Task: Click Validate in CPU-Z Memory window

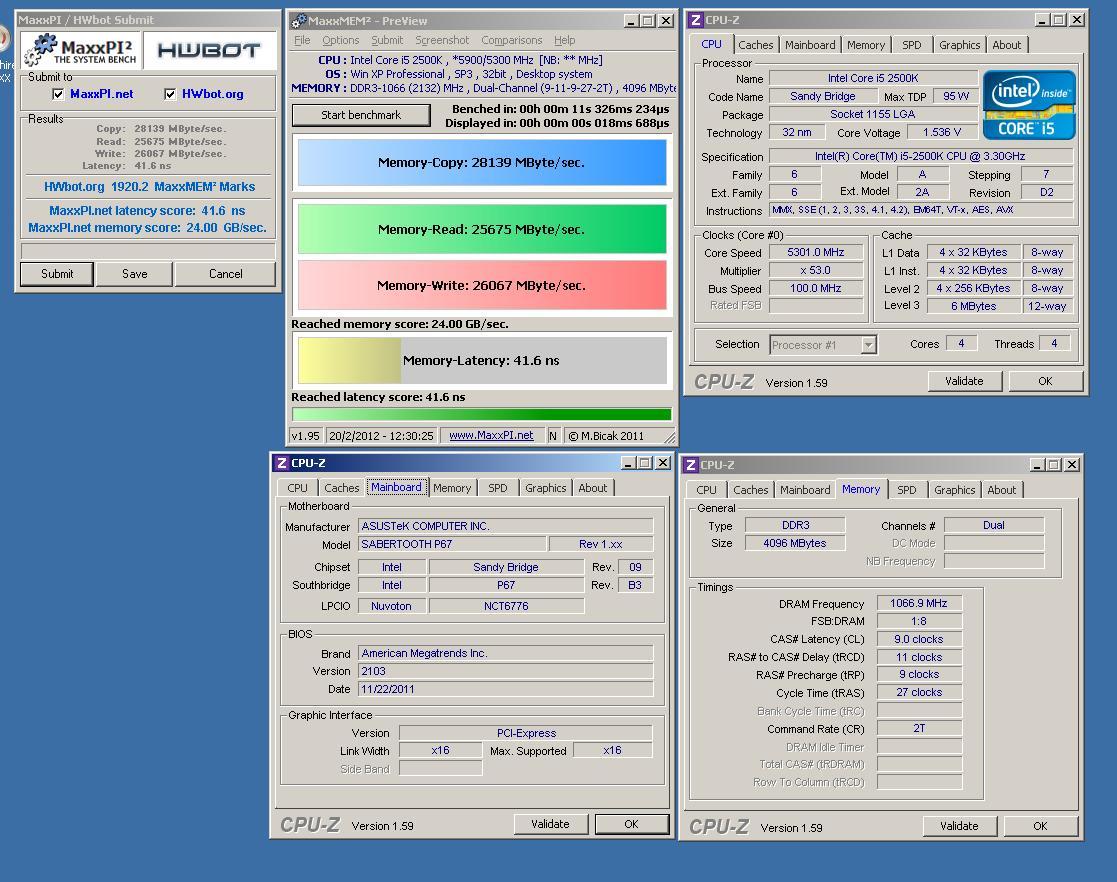Action: pyautogui.click(x=959, y=826)
